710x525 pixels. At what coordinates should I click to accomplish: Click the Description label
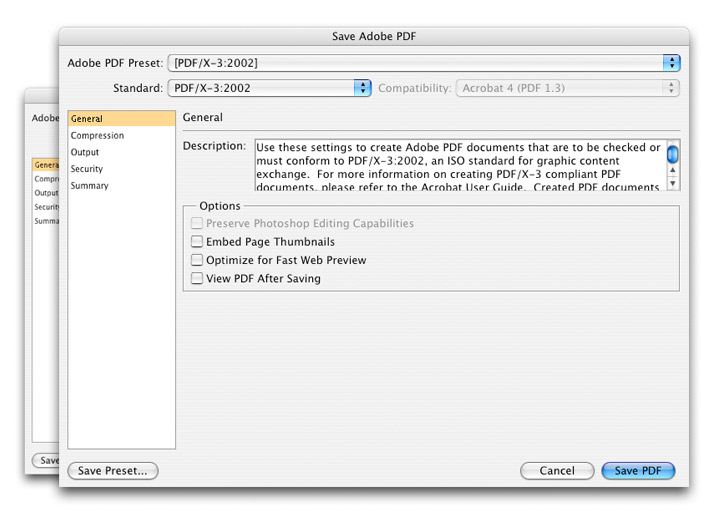point(214,146)
